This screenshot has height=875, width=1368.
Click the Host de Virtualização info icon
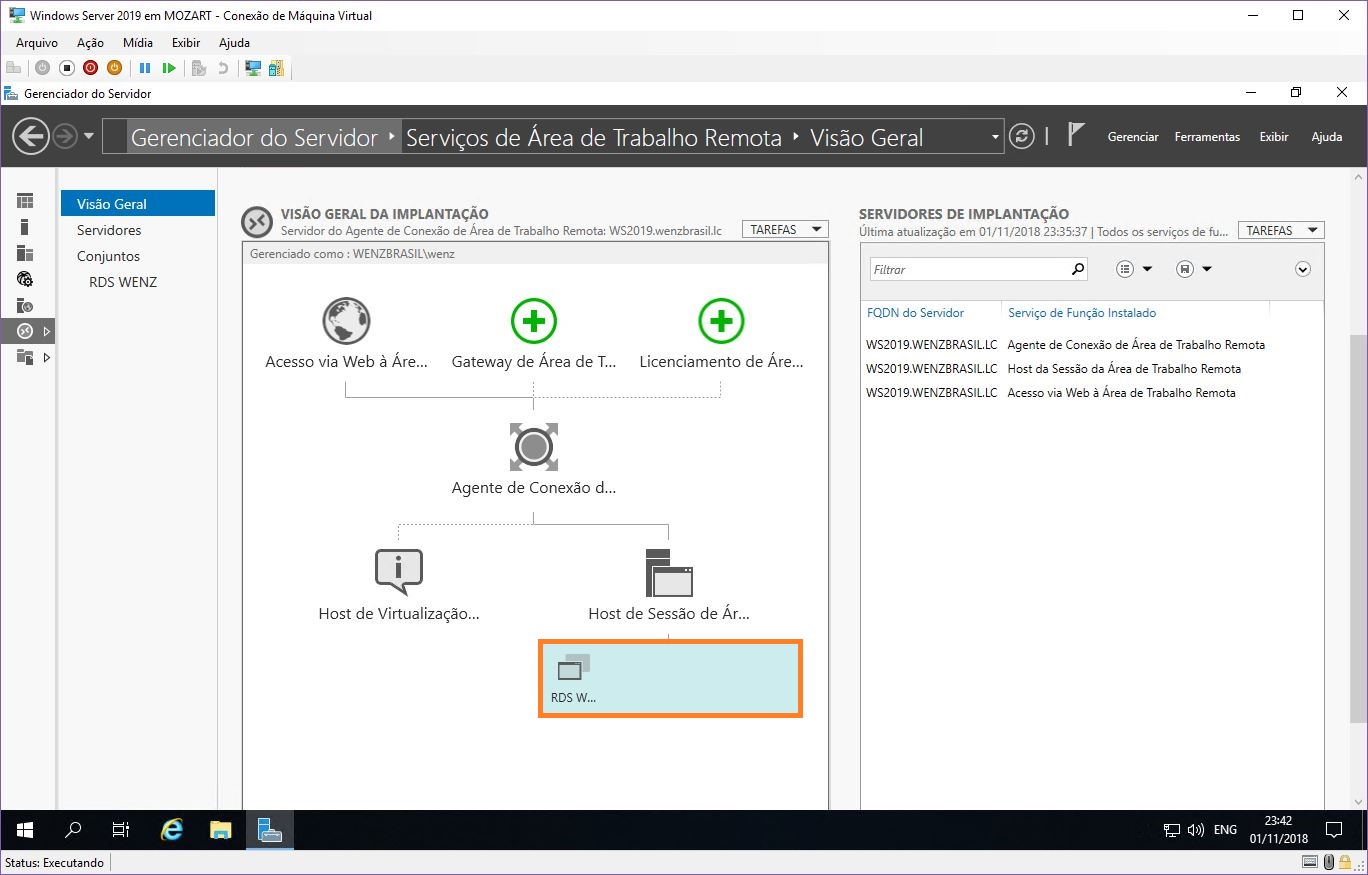coord(399,571)
